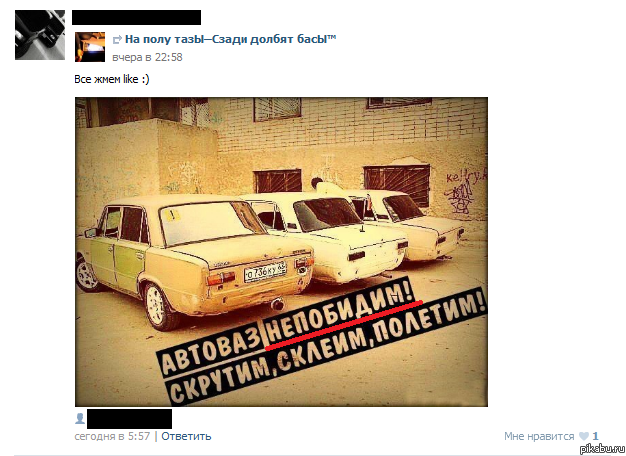
Task: Click the redacted name below the photo
Action: click(129, 419)
